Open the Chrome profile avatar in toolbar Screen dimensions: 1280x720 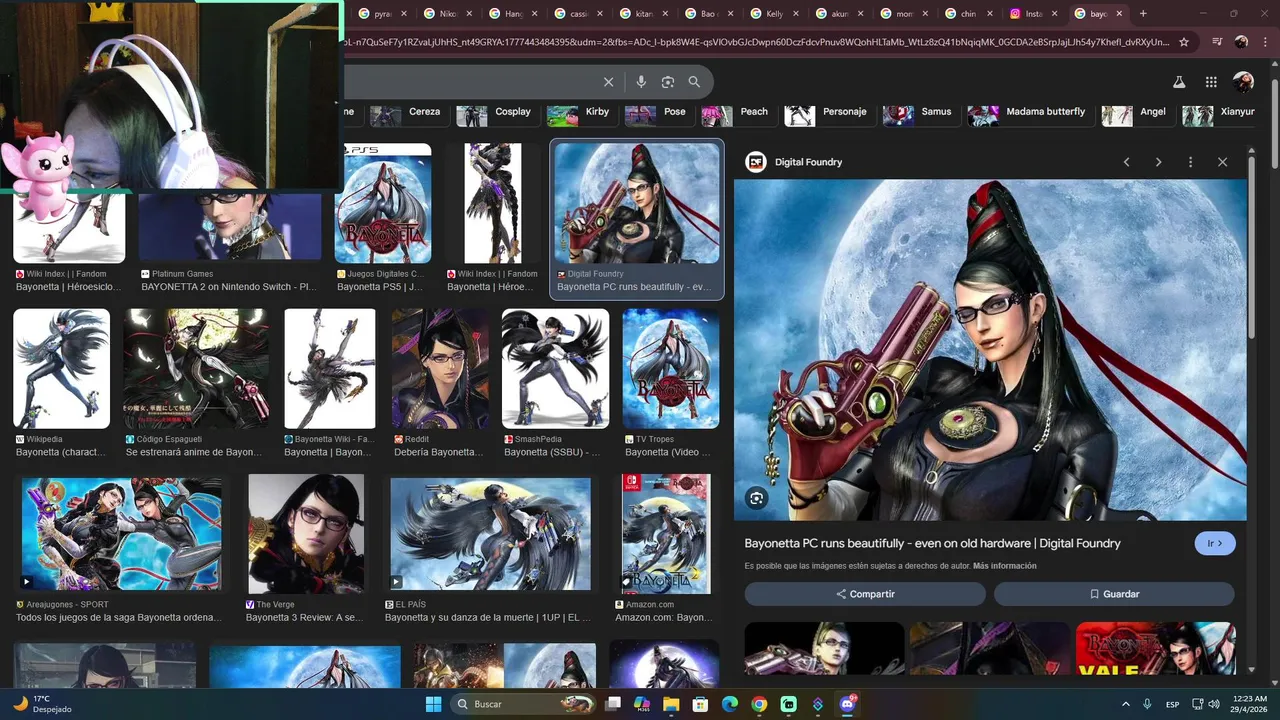pos(1241,42)
